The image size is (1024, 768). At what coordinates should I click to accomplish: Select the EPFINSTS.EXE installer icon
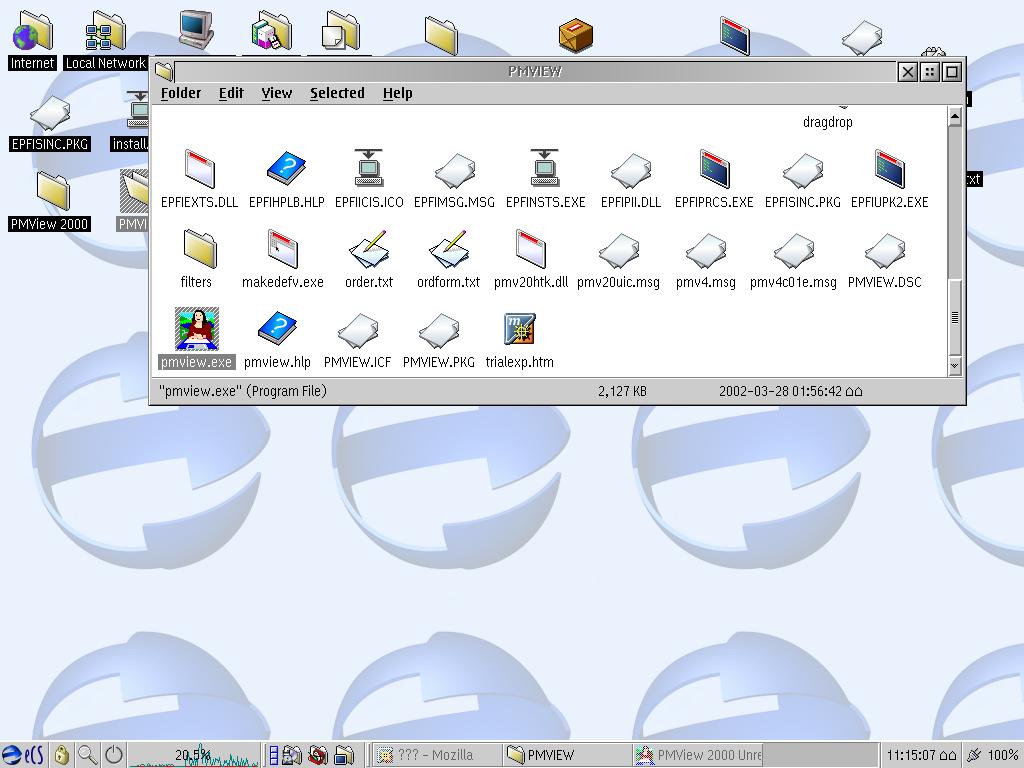(545, 169)
